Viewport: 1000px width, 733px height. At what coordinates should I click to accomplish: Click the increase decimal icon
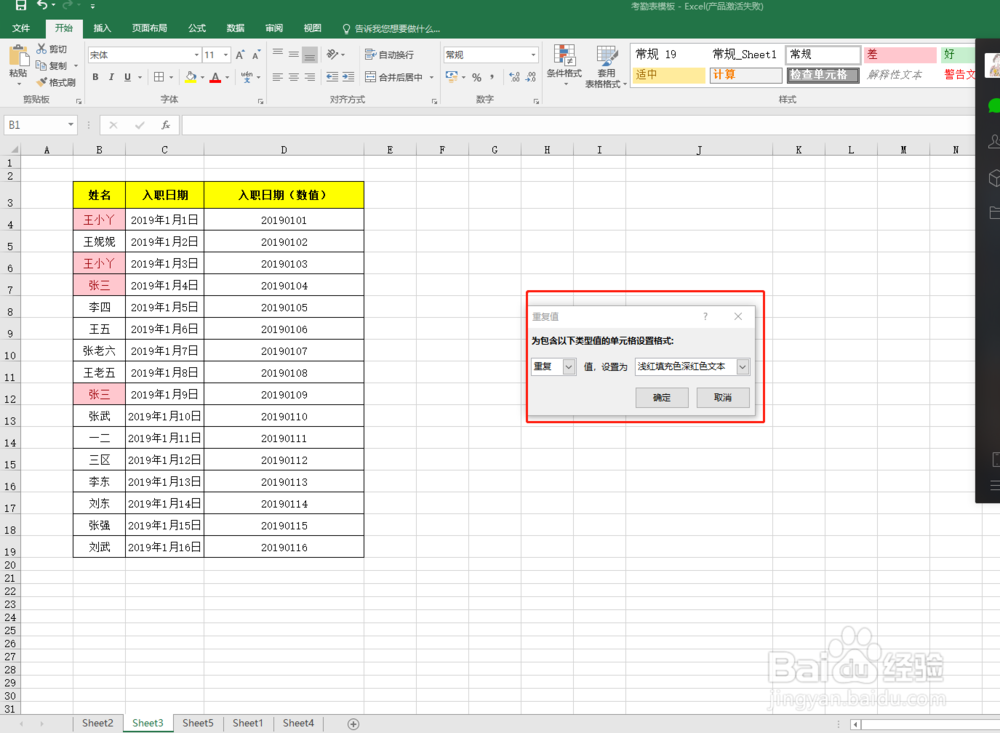coord(515,77)
